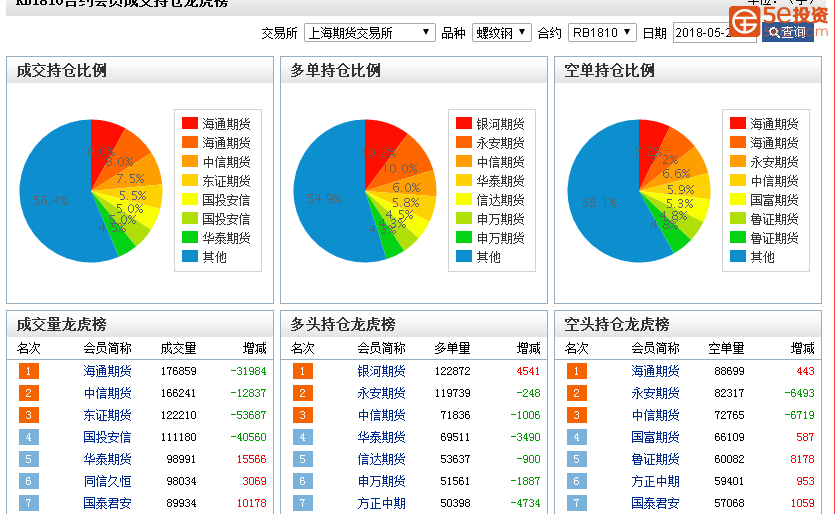Viewport: 836px width, 514px height.
Task: Click the red 增减 value 8178
Action: click(802, 459)
